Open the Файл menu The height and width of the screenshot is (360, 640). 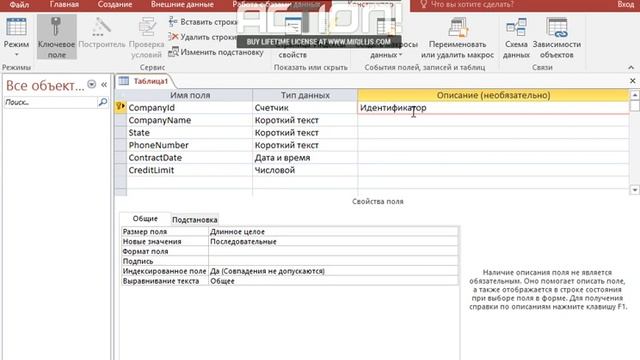click(x=19, y=5)
